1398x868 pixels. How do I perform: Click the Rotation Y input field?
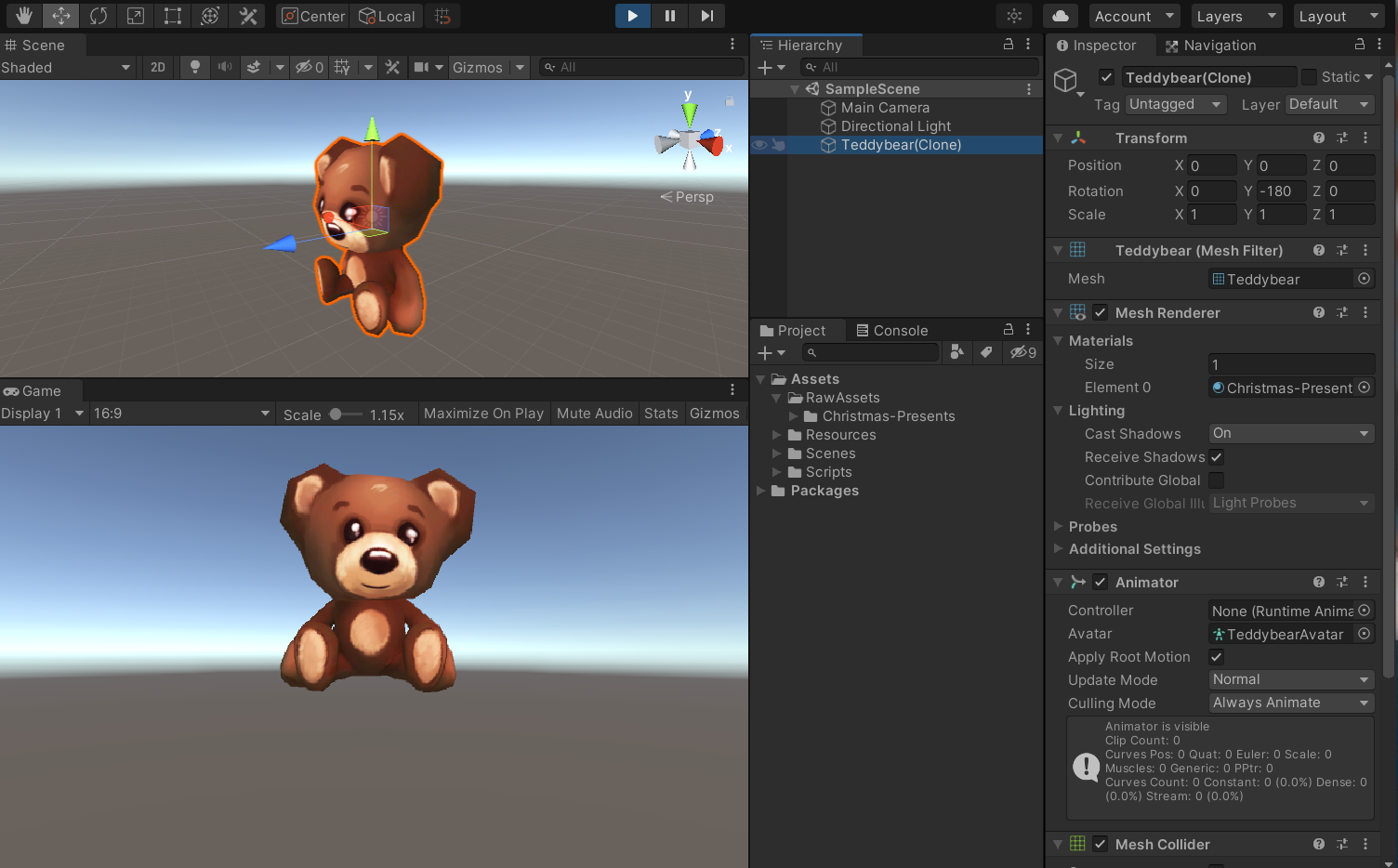click(1281, 191)
